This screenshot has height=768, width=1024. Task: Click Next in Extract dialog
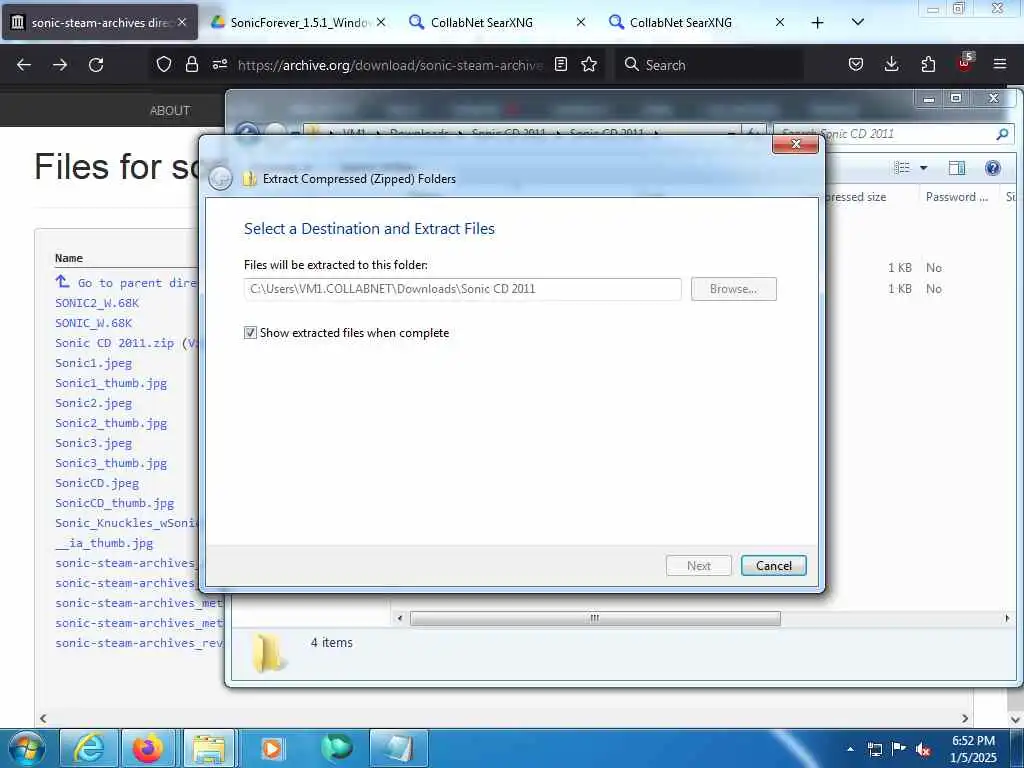point(699,566)
